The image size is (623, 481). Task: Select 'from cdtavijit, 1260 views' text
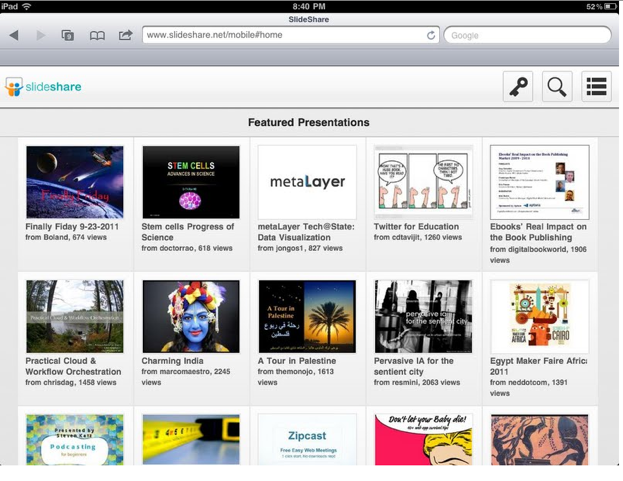418,238
